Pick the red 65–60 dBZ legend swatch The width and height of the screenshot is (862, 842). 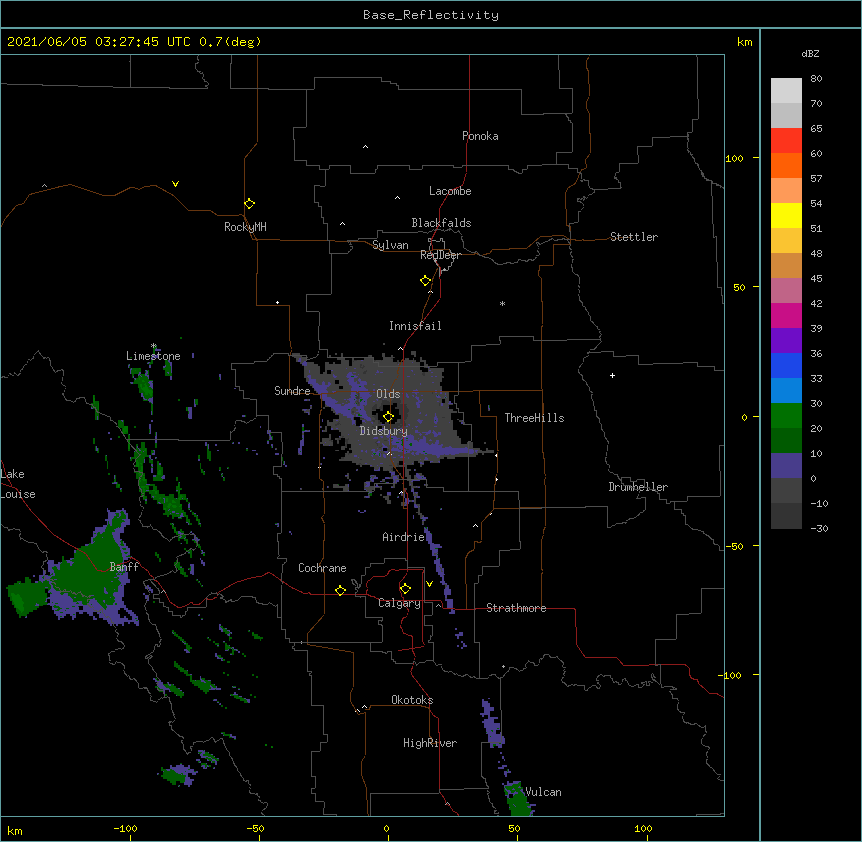(x=786, y=140)
